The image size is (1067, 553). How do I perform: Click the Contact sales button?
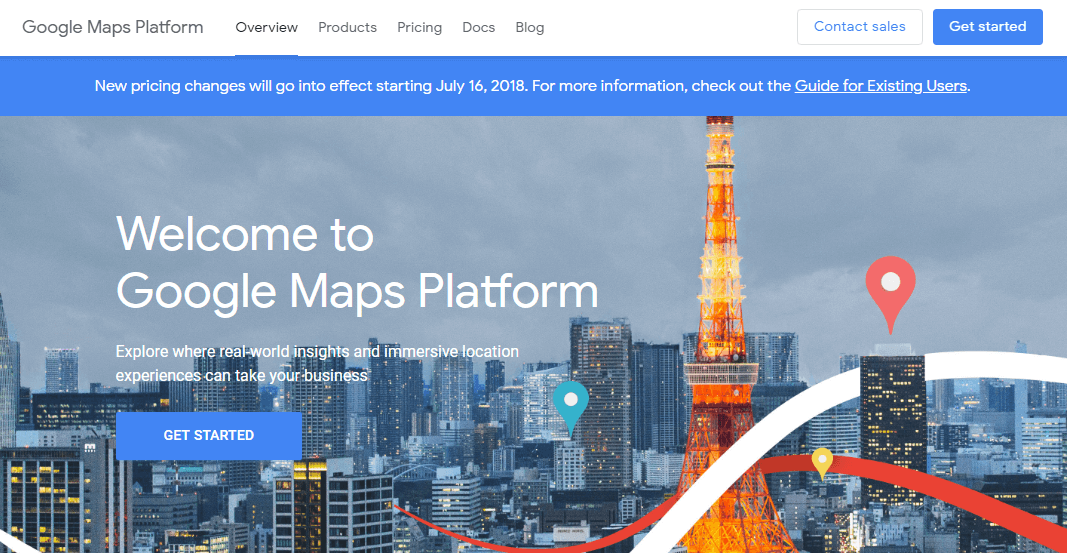point(859,27)
